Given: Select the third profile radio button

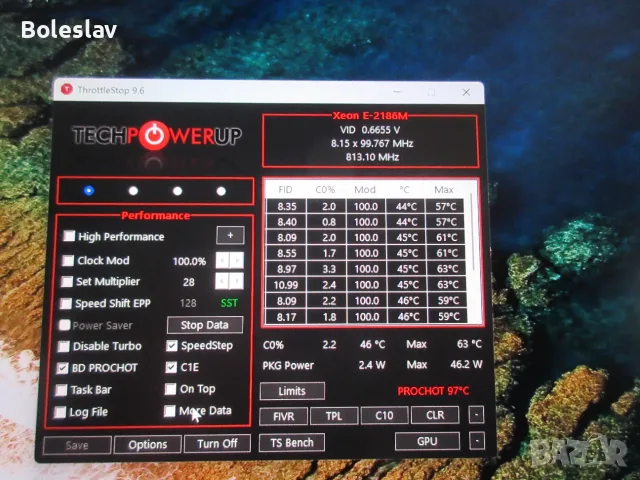Looking at the screenshot, I should click(x=177, y=191).
